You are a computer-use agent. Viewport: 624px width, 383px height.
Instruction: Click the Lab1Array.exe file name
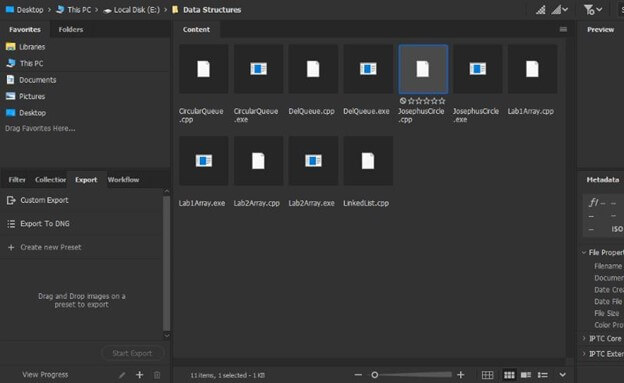click(x=202, y=203)
